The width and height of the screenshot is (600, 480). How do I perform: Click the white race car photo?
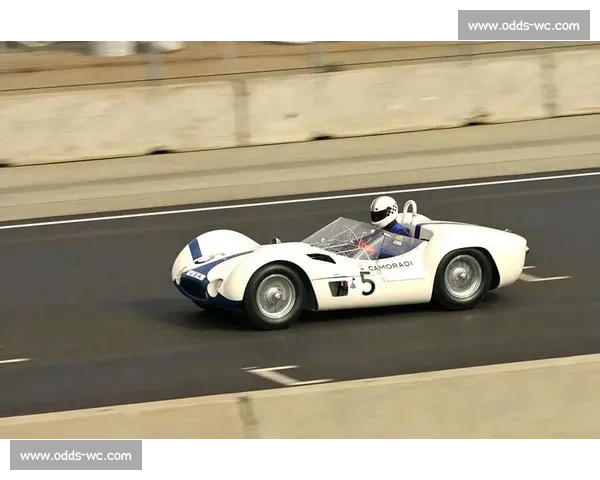[x=300, y=240]
